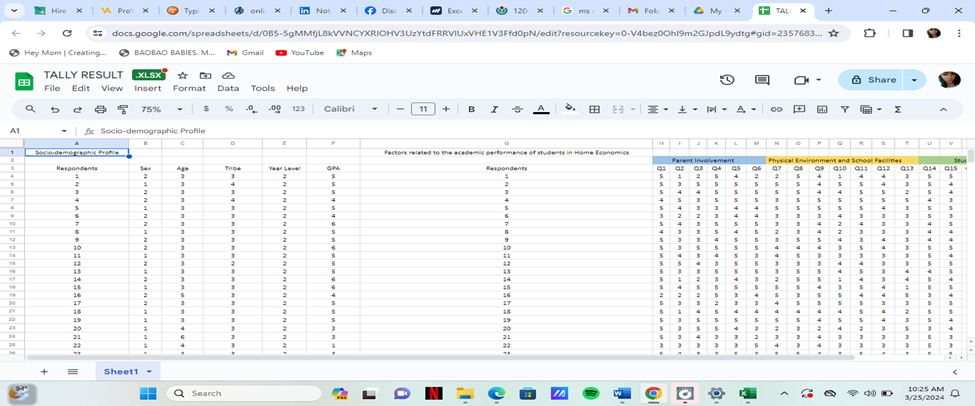The height and width of the screenshot is (406, 975).
Task: Click the Windows taskbar Search box
Action: 244,393
